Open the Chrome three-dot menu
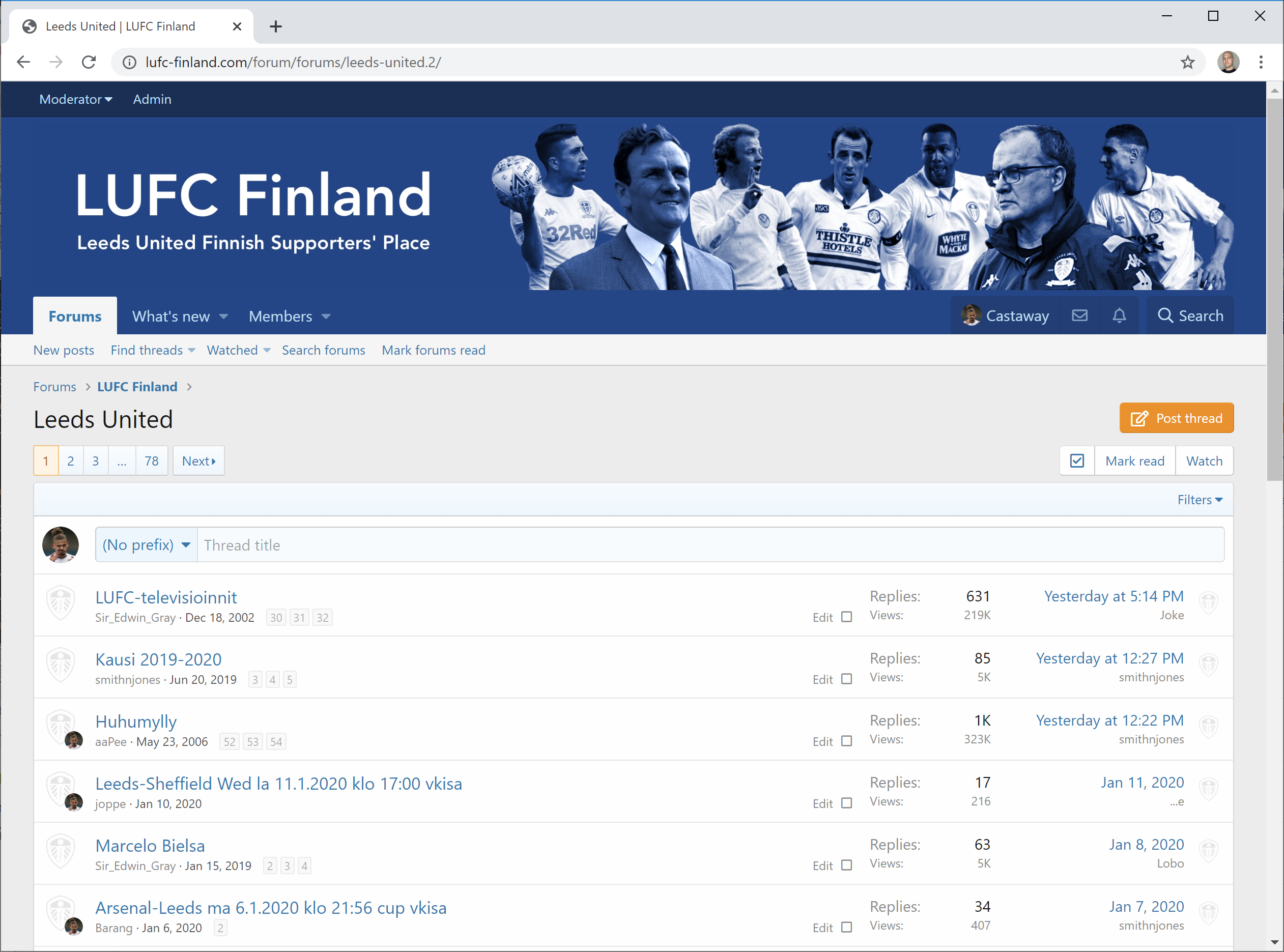This screenshot has width=1284, height=952. click(1261, 62)
